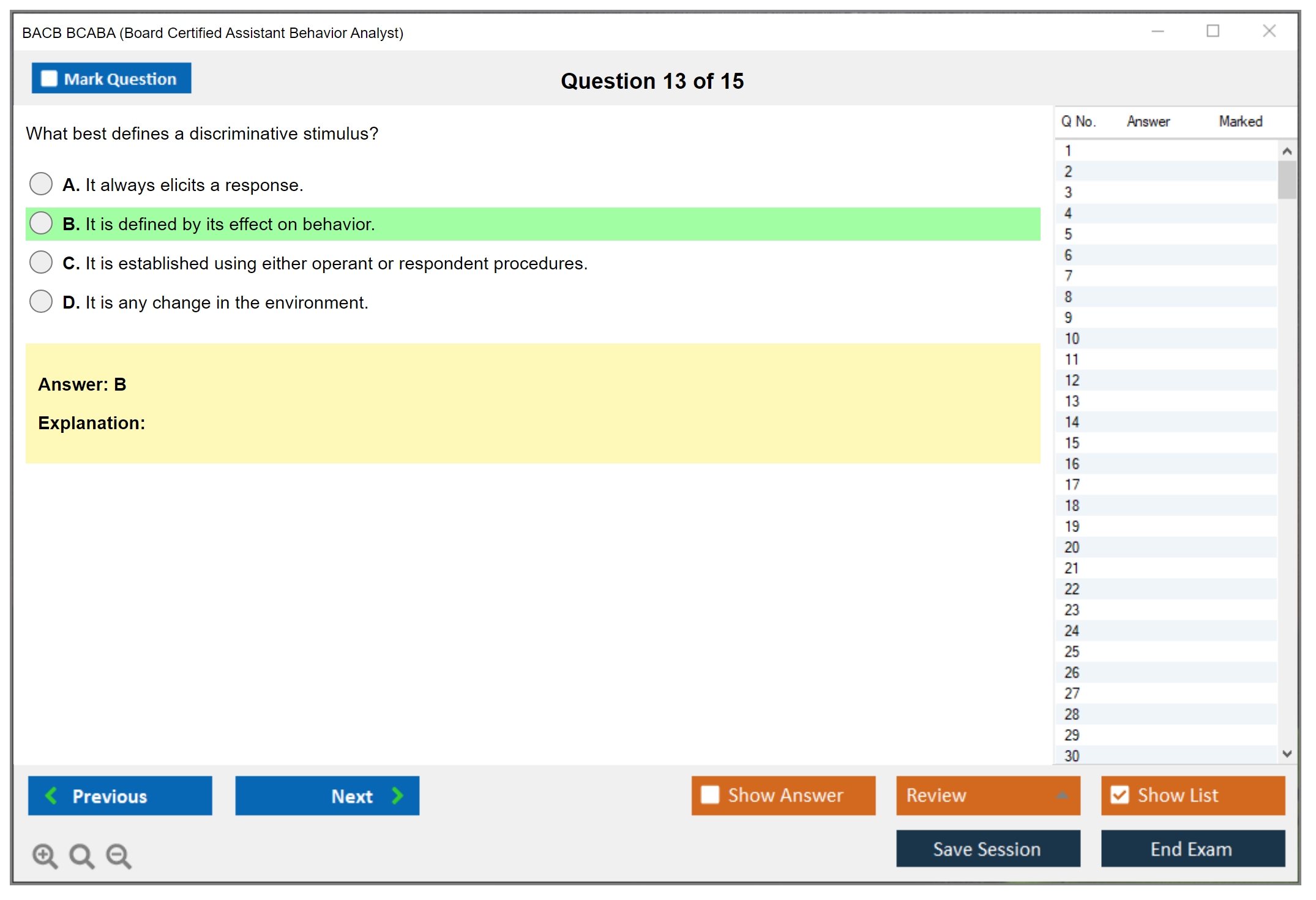Click the green left arrow on Previous
1316x900 pixels.
(x=51, y=795)
